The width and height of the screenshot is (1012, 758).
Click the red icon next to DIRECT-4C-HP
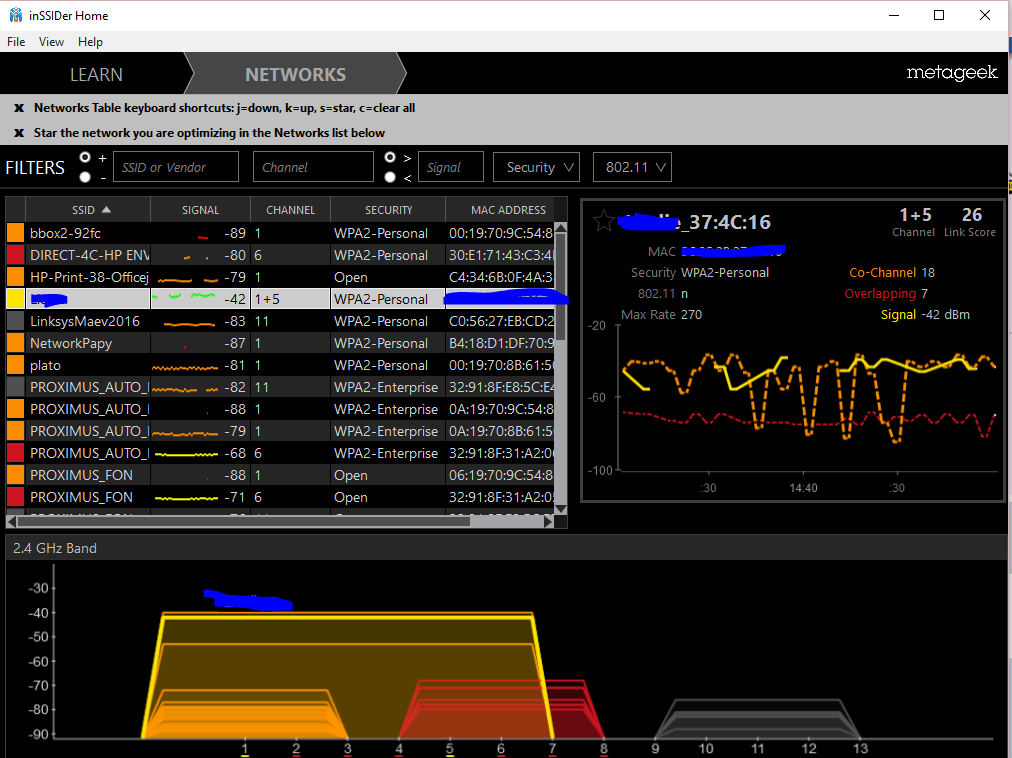coord(16,255)
